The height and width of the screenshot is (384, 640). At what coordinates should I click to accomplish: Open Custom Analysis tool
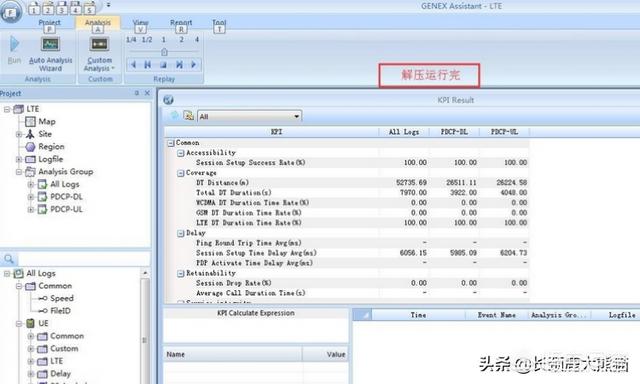pos(100,54)
